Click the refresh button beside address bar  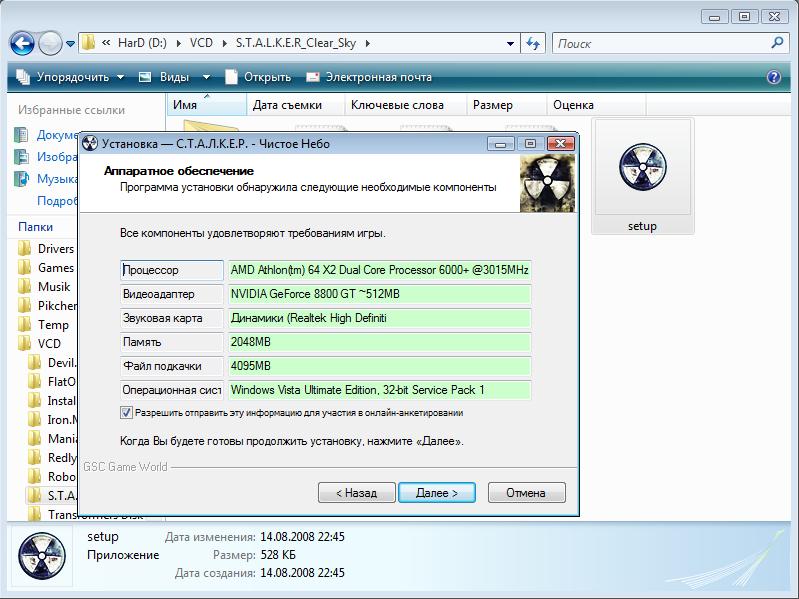(x=533, y=44)
